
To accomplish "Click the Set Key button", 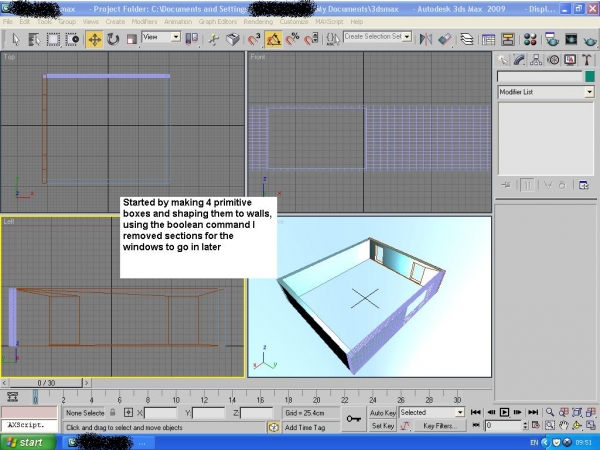I will [383, 426].
